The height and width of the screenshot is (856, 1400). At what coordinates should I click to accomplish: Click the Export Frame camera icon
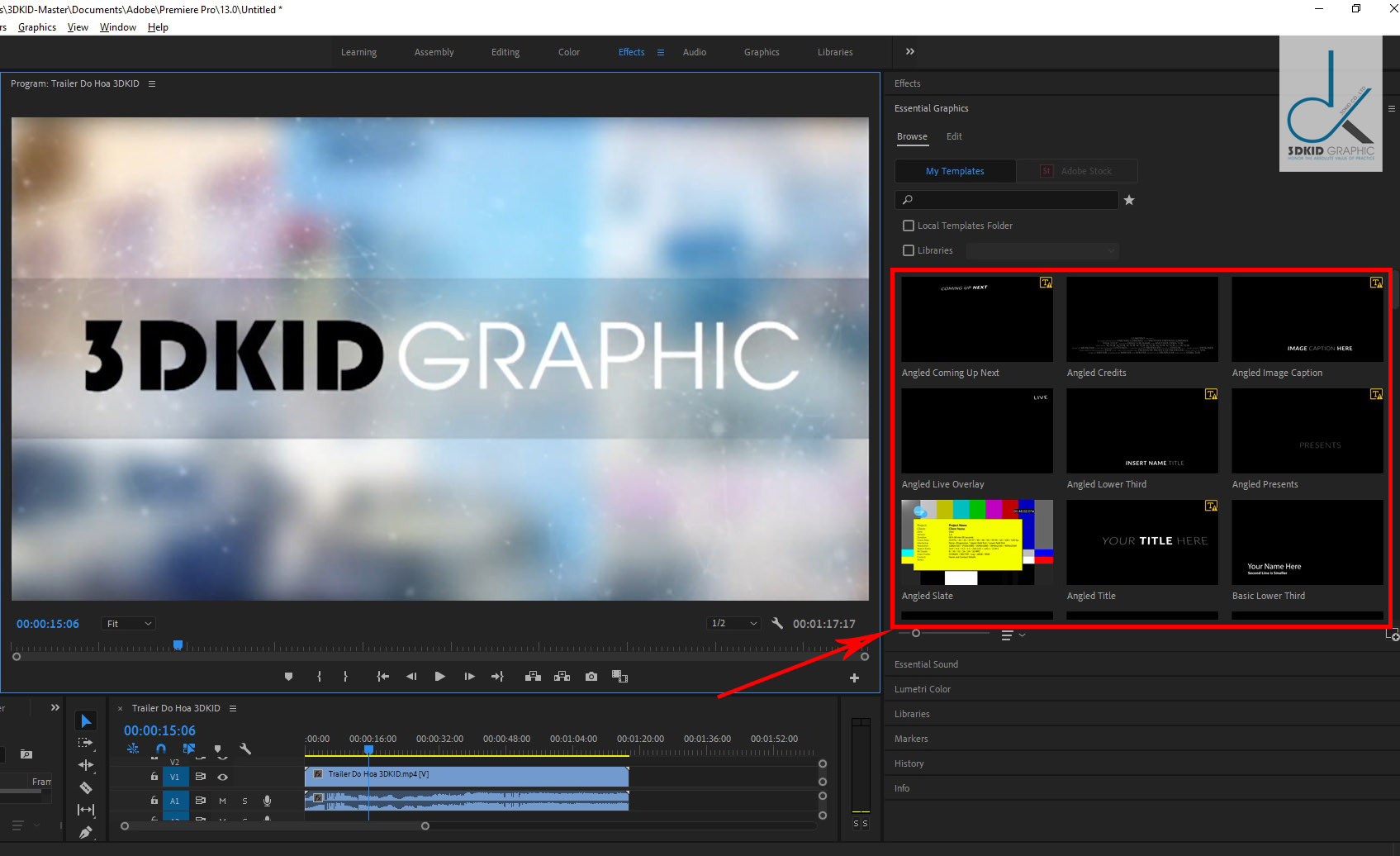tap(591, 677)
